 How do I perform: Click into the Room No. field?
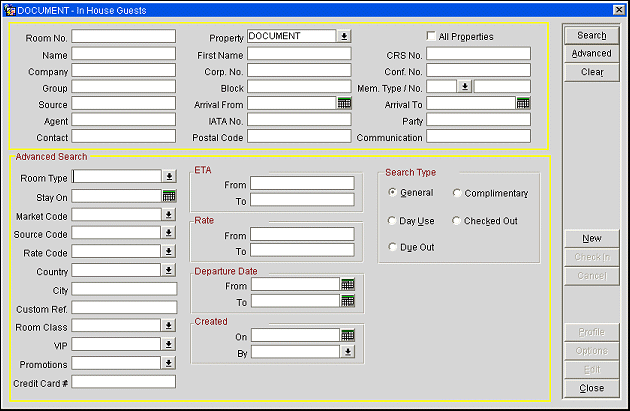click(123, 37)
